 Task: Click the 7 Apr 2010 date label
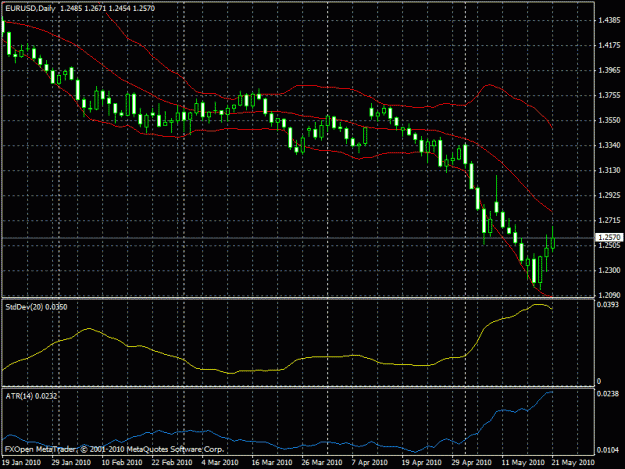click(x=369, y=463)
